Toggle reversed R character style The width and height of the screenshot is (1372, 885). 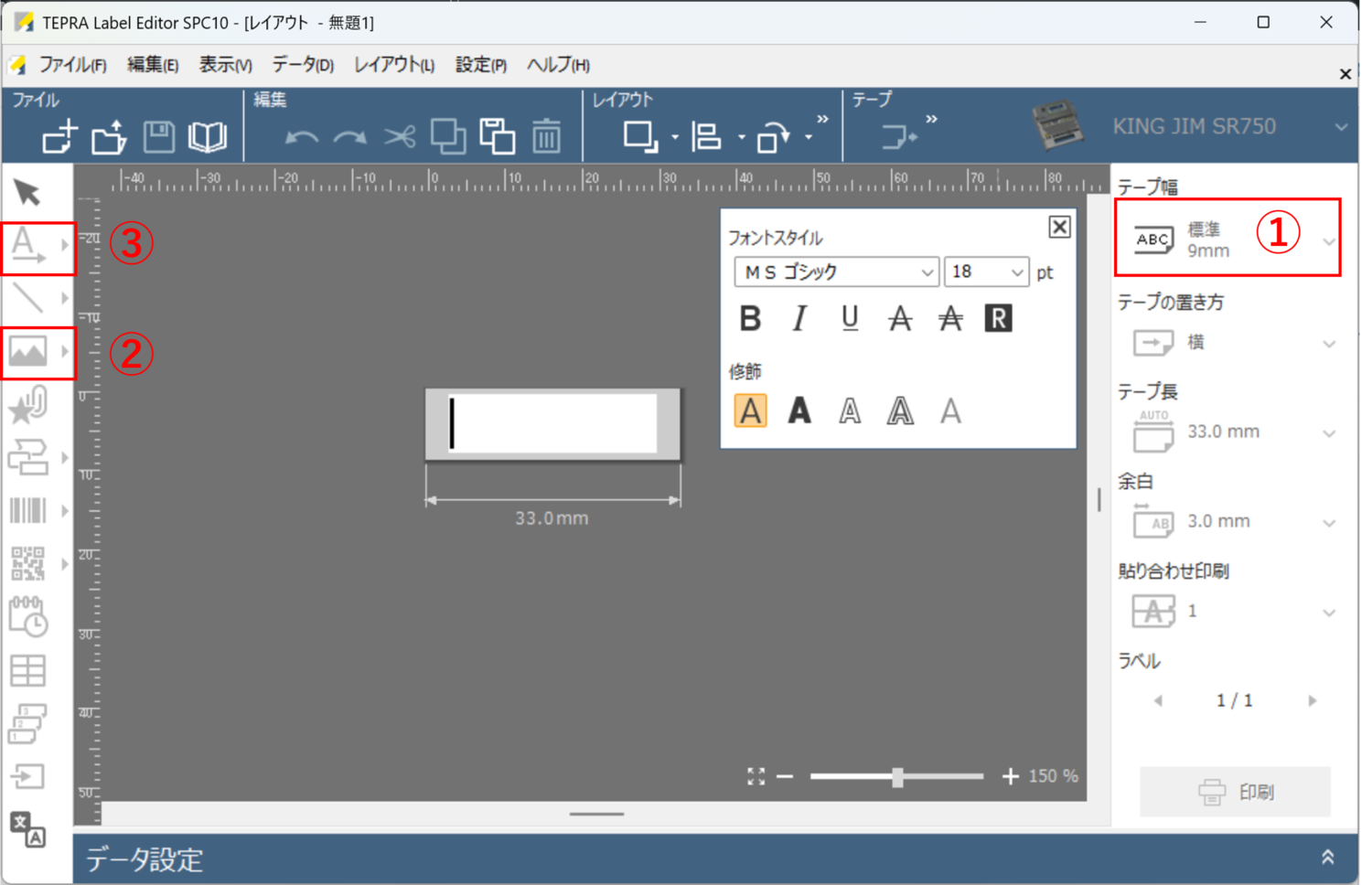click(998, 318)
